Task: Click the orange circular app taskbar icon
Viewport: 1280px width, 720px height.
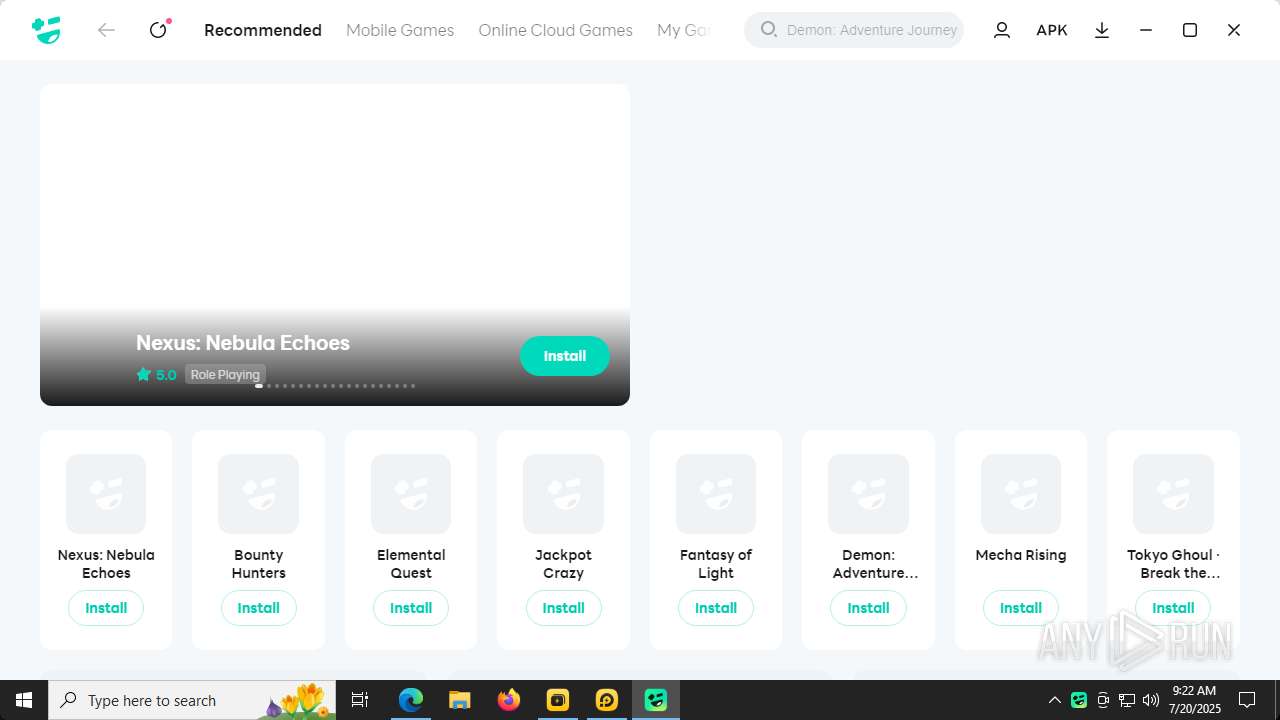Action: coord(607,700)
